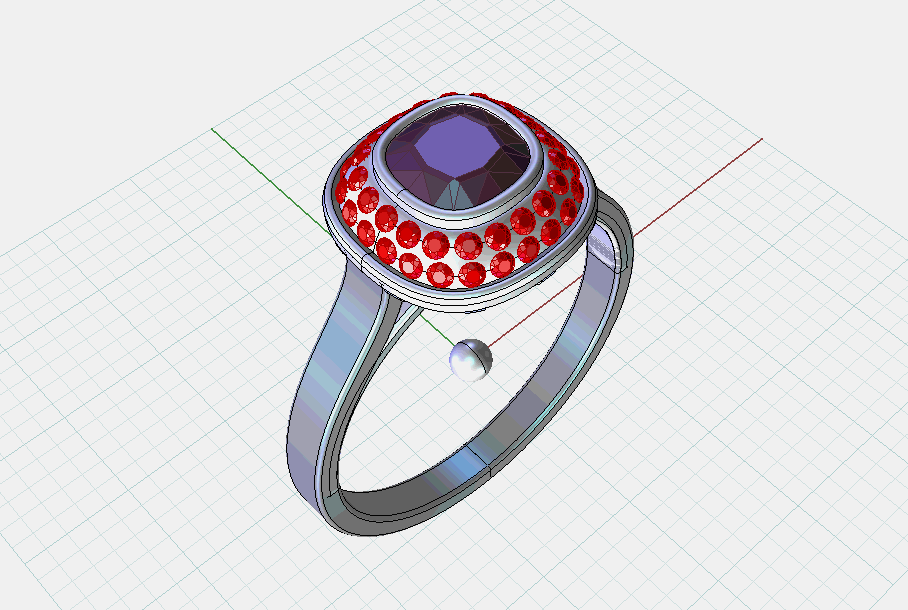
Task: Click the red stones visible behind the bezel top
Action: [420, 107]
